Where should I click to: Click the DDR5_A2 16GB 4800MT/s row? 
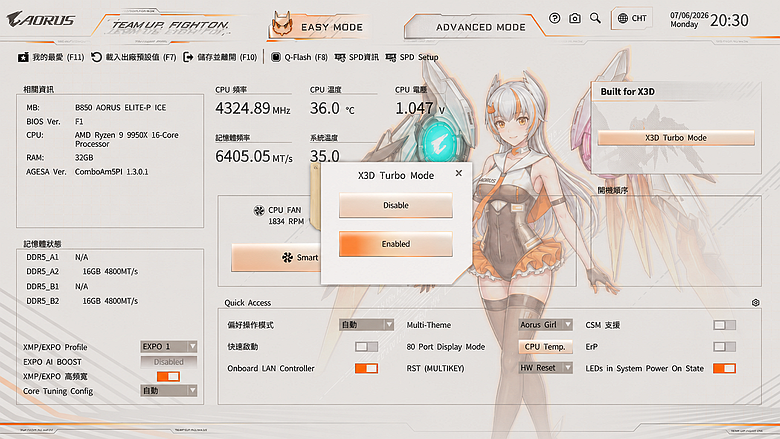tap(82, 271)
